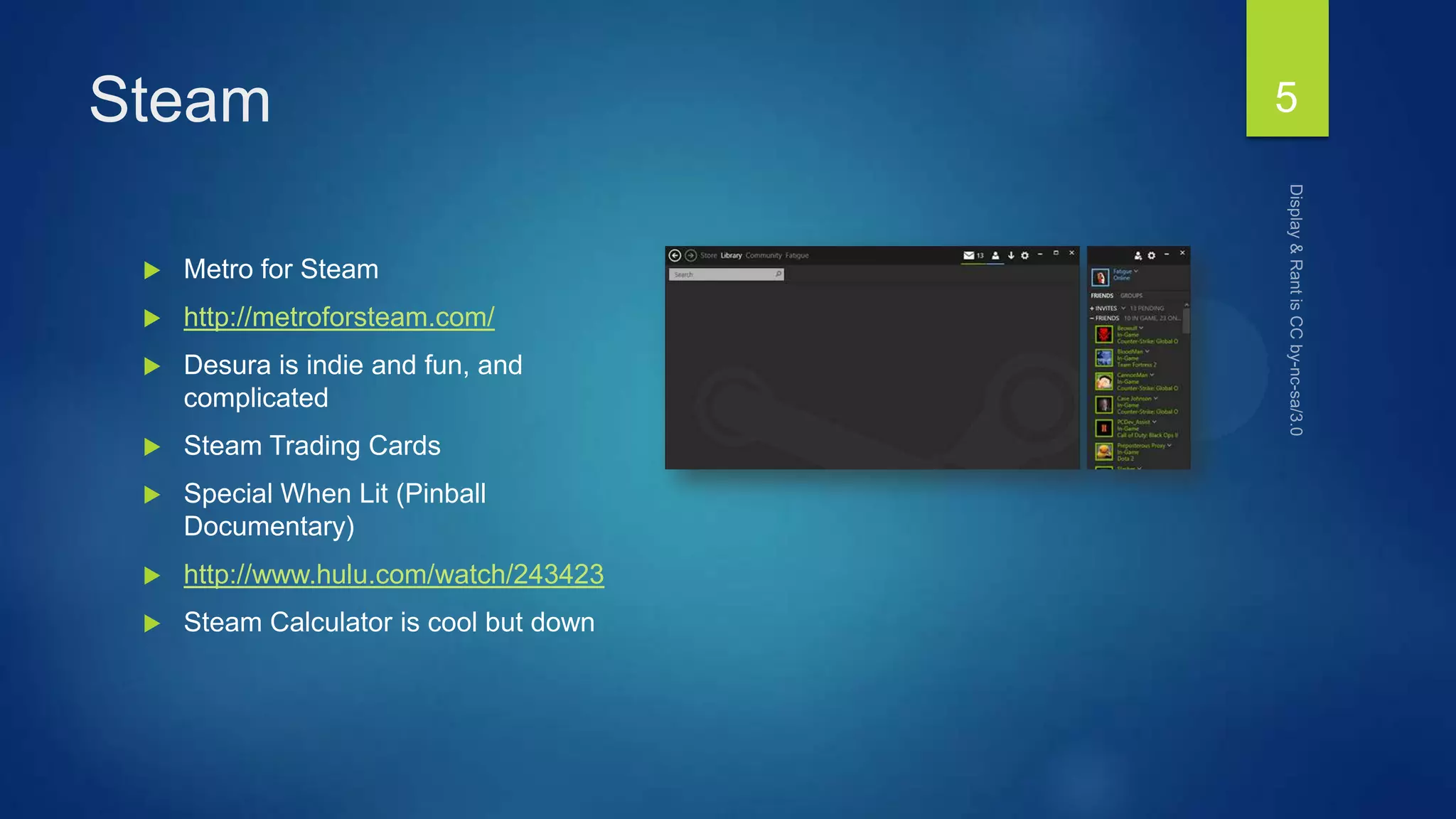Image resolution: width=1456 pixels, height=819 pixels.
Task: Click Beowulf's red avatar
Action: point(1103,335)
